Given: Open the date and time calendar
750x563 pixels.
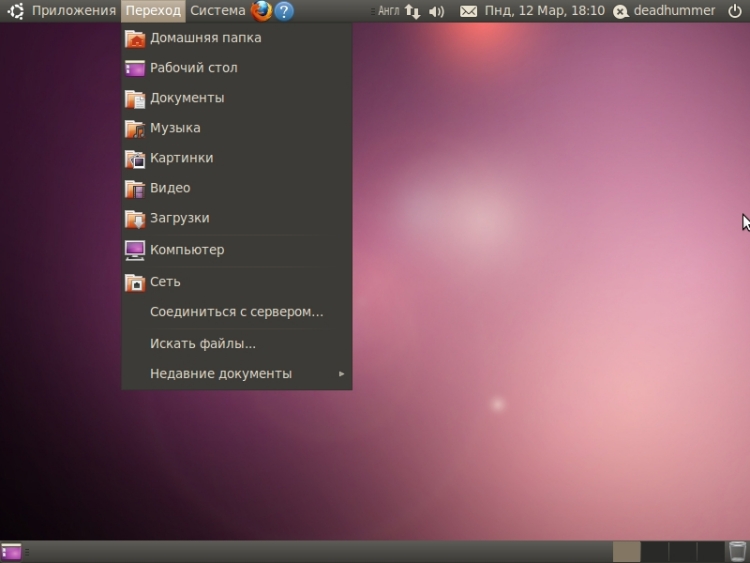Looking at the screenshot, I should point(544,11).
